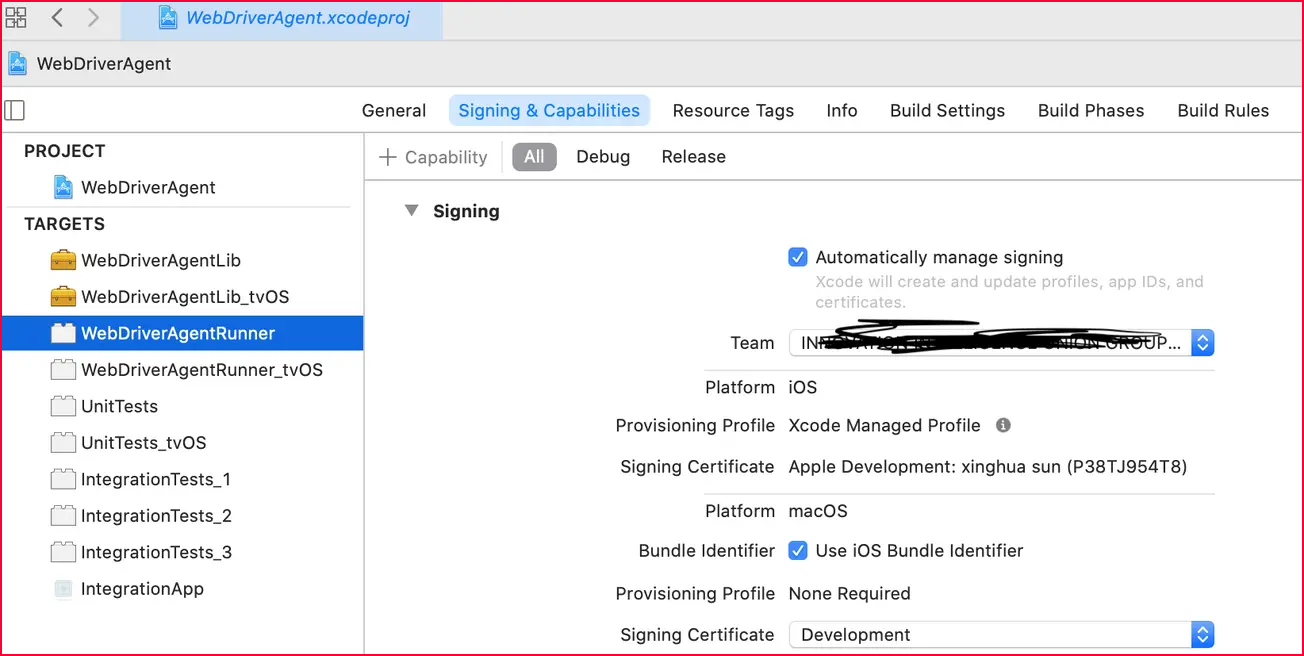Screen dimensions: 1304x656
Task: Click the WebDriverAgentRunner bundle icon
Action: click(63, 333)
